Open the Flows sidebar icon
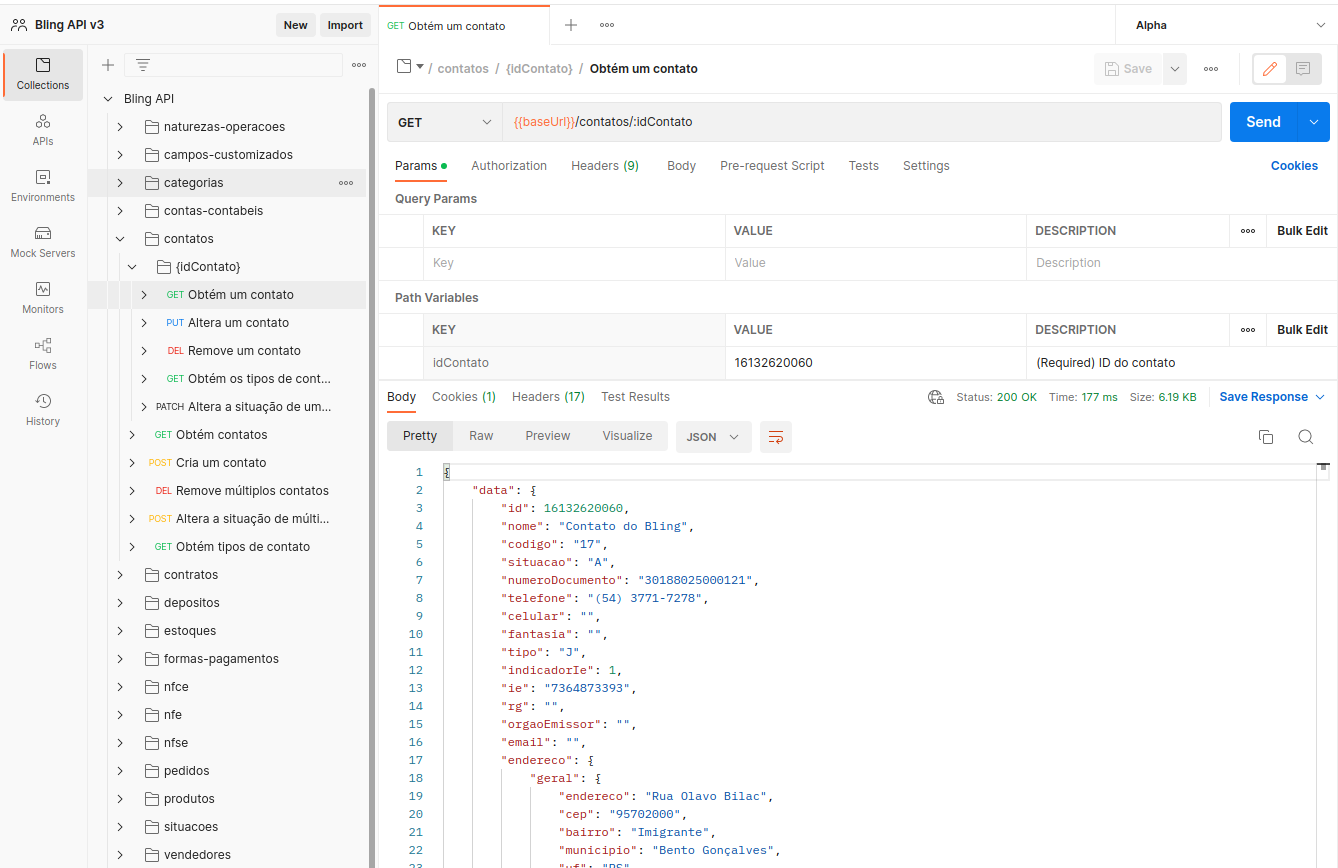The height and width of the screenshot is (868, 1338). click(x=43, y=353)
